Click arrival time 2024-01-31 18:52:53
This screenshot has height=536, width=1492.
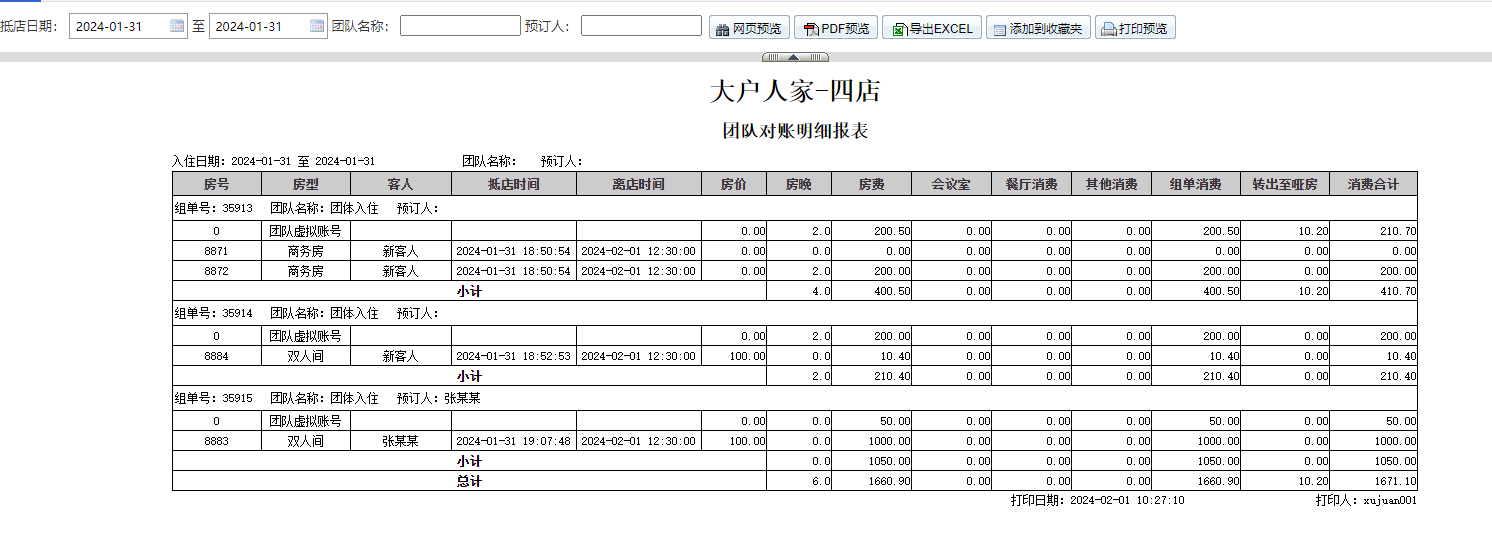[x=514, y=356]
